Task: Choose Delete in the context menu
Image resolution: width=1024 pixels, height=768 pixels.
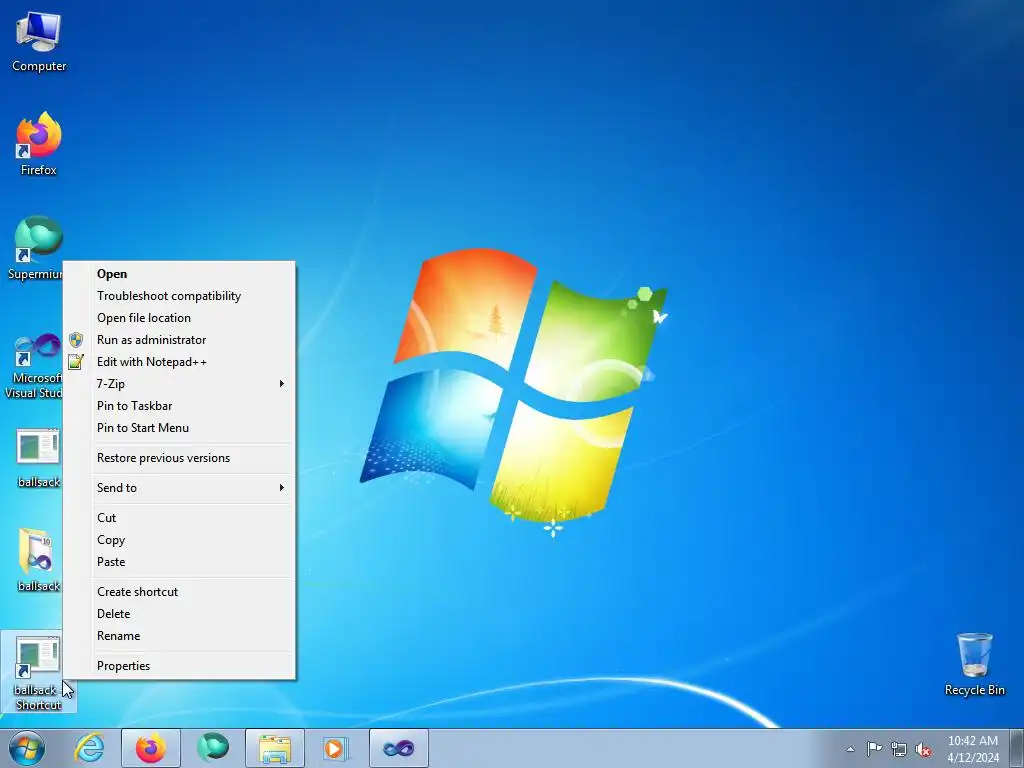Action: (180, 614)
